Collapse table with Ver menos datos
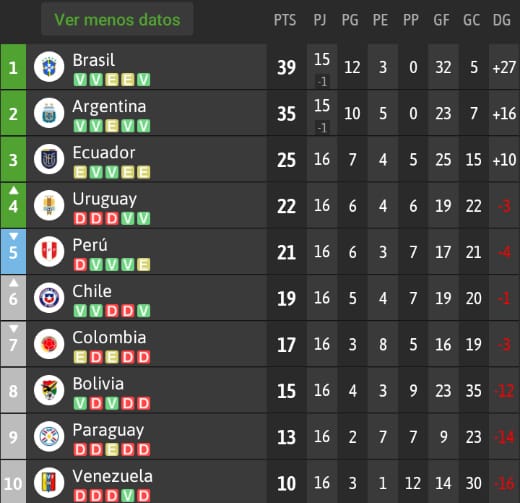 tap(117, 19)
